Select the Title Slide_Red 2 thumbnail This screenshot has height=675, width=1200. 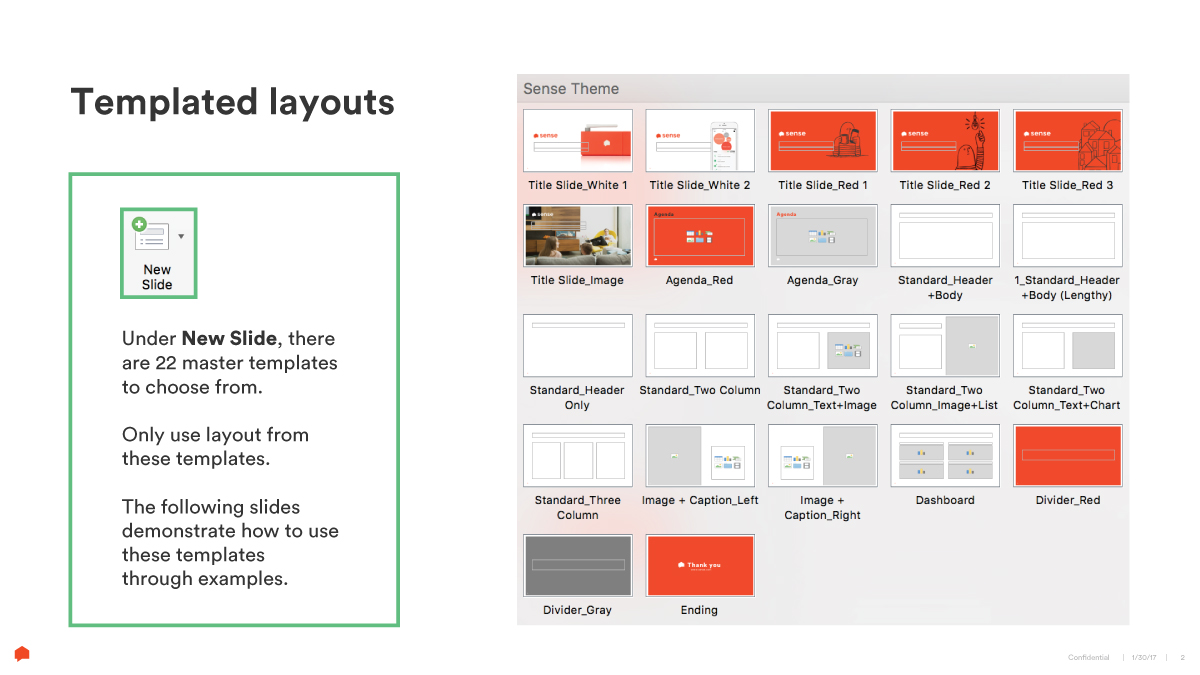click(x=945, y=141)
